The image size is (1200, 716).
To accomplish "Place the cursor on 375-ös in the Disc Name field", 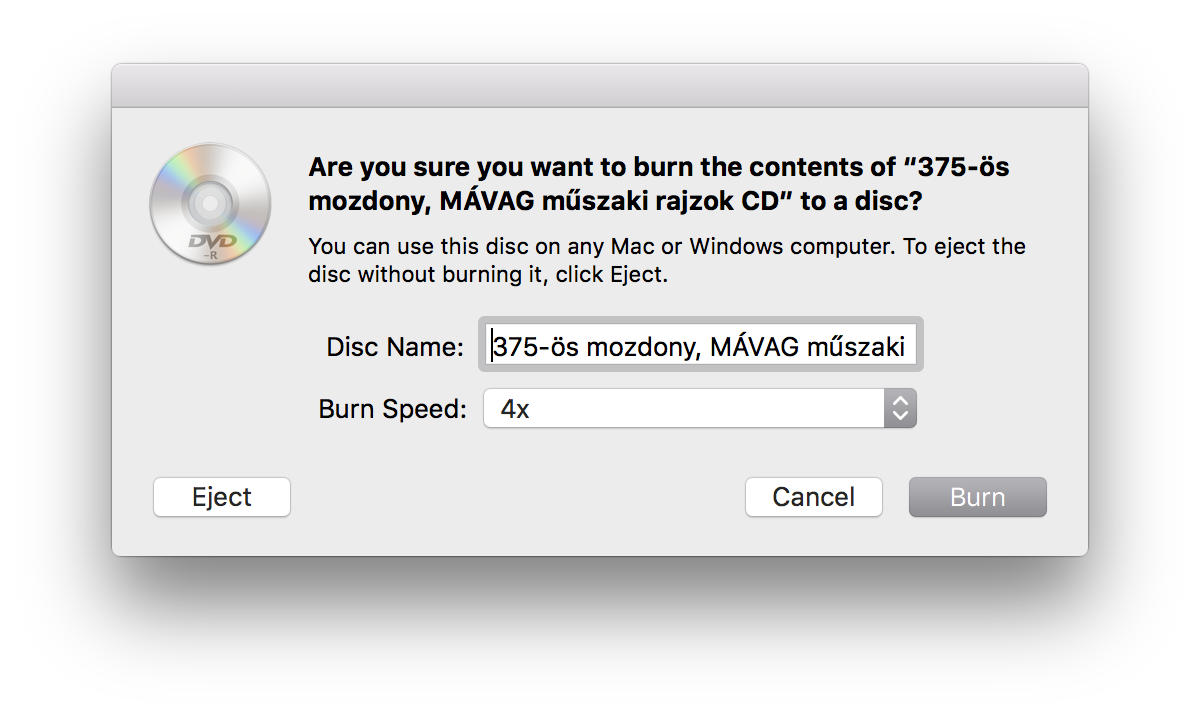I will tap(535, 347).
